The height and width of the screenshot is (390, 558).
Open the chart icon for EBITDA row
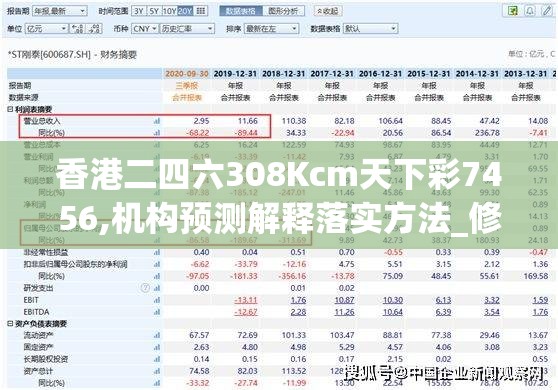coord(156,312)
